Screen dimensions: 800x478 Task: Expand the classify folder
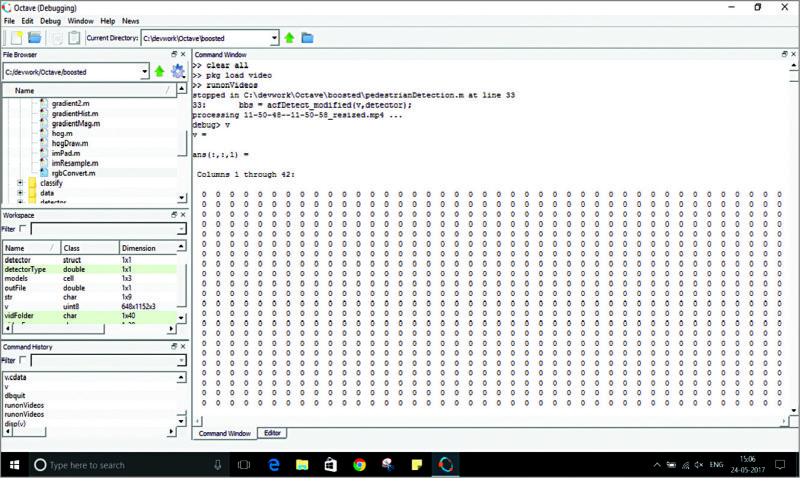tap(20, 183)
